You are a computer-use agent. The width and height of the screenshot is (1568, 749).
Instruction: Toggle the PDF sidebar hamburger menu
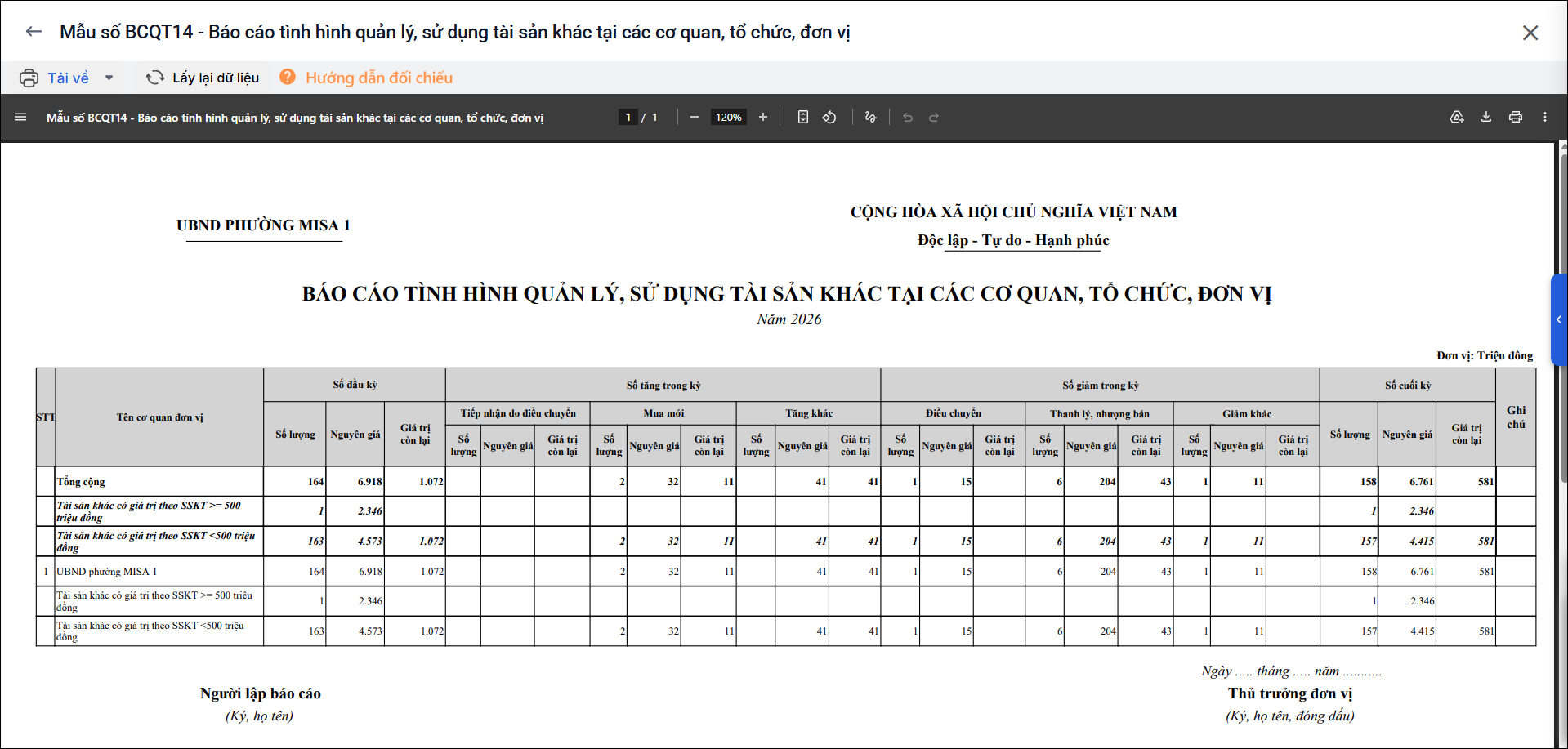[x=20, y=117]
